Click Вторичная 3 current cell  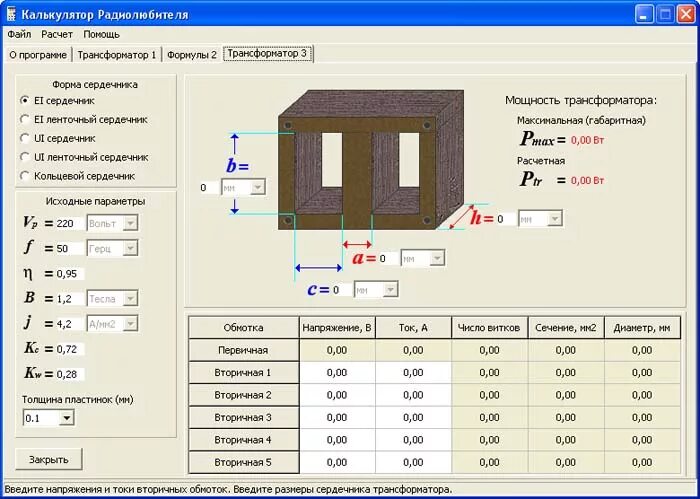coord(413,417)
